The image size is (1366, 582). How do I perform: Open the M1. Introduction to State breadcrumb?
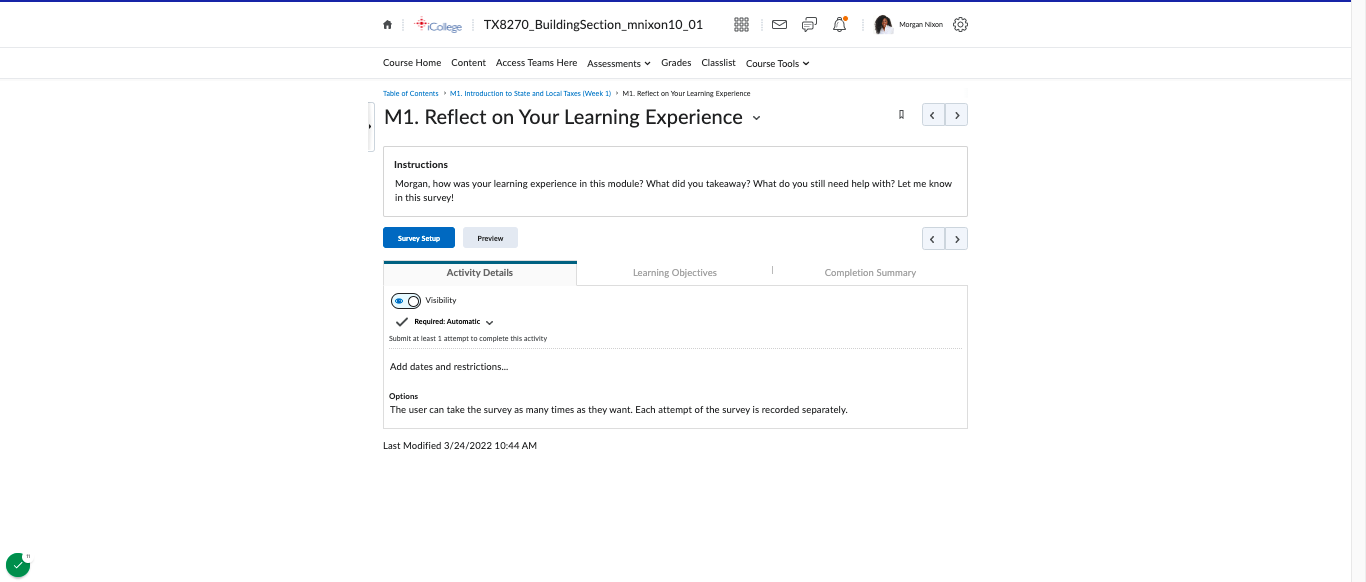point(530,93)
